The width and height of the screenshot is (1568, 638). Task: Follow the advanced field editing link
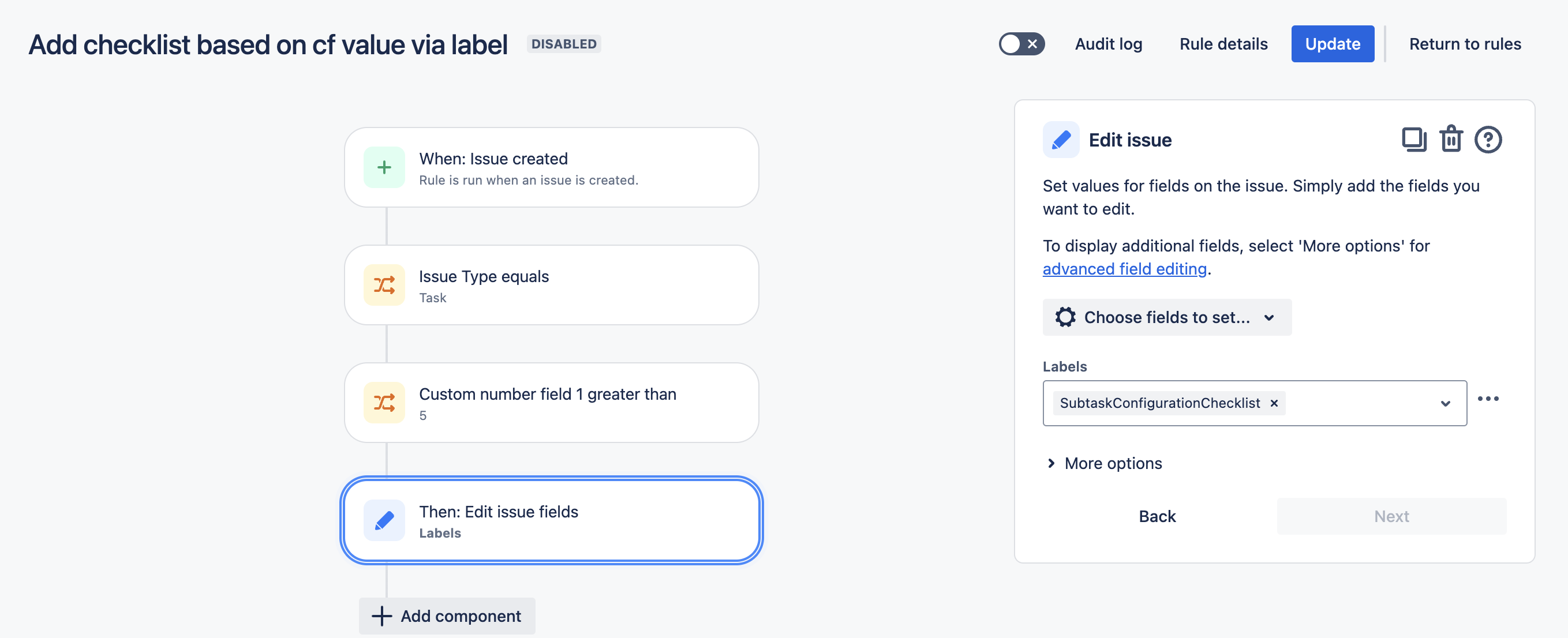point(1124,269)
